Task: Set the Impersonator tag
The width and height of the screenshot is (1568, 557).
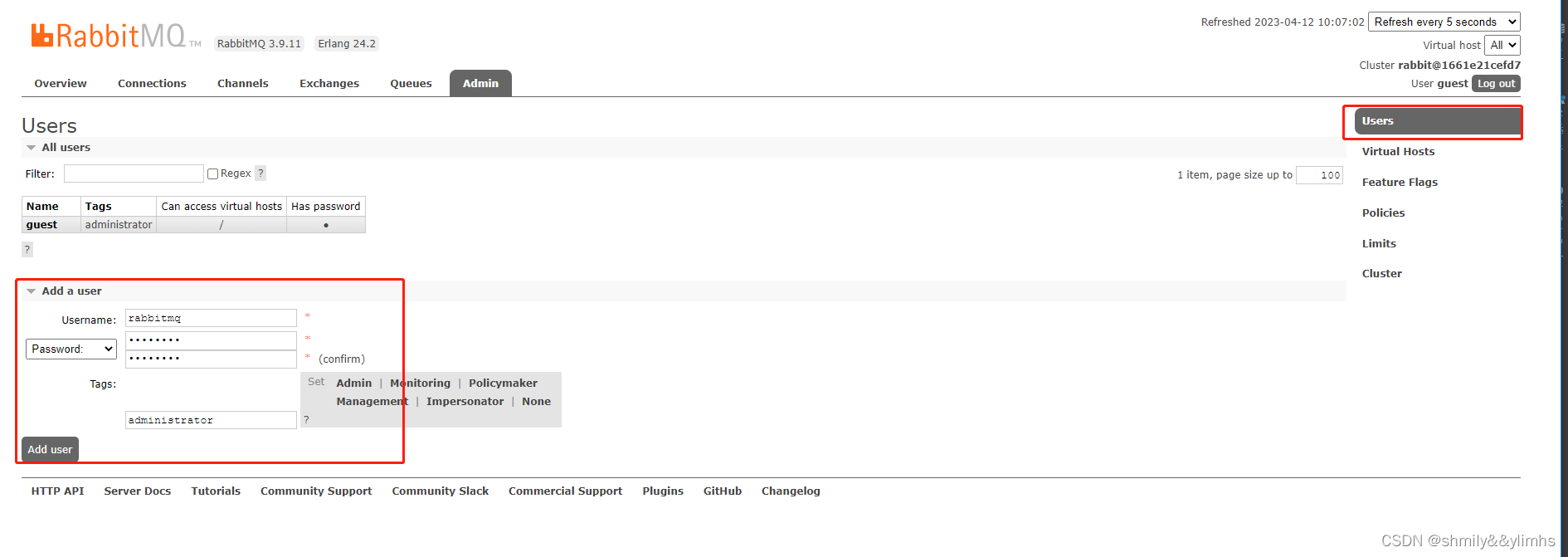Action: click(465, 401)
